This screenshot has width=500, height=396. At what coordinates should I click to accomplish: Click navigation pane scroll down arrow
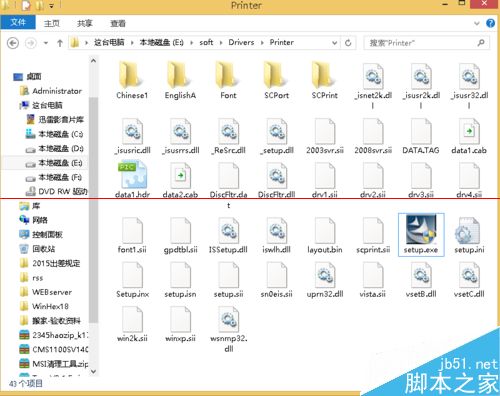coord(93,371)
